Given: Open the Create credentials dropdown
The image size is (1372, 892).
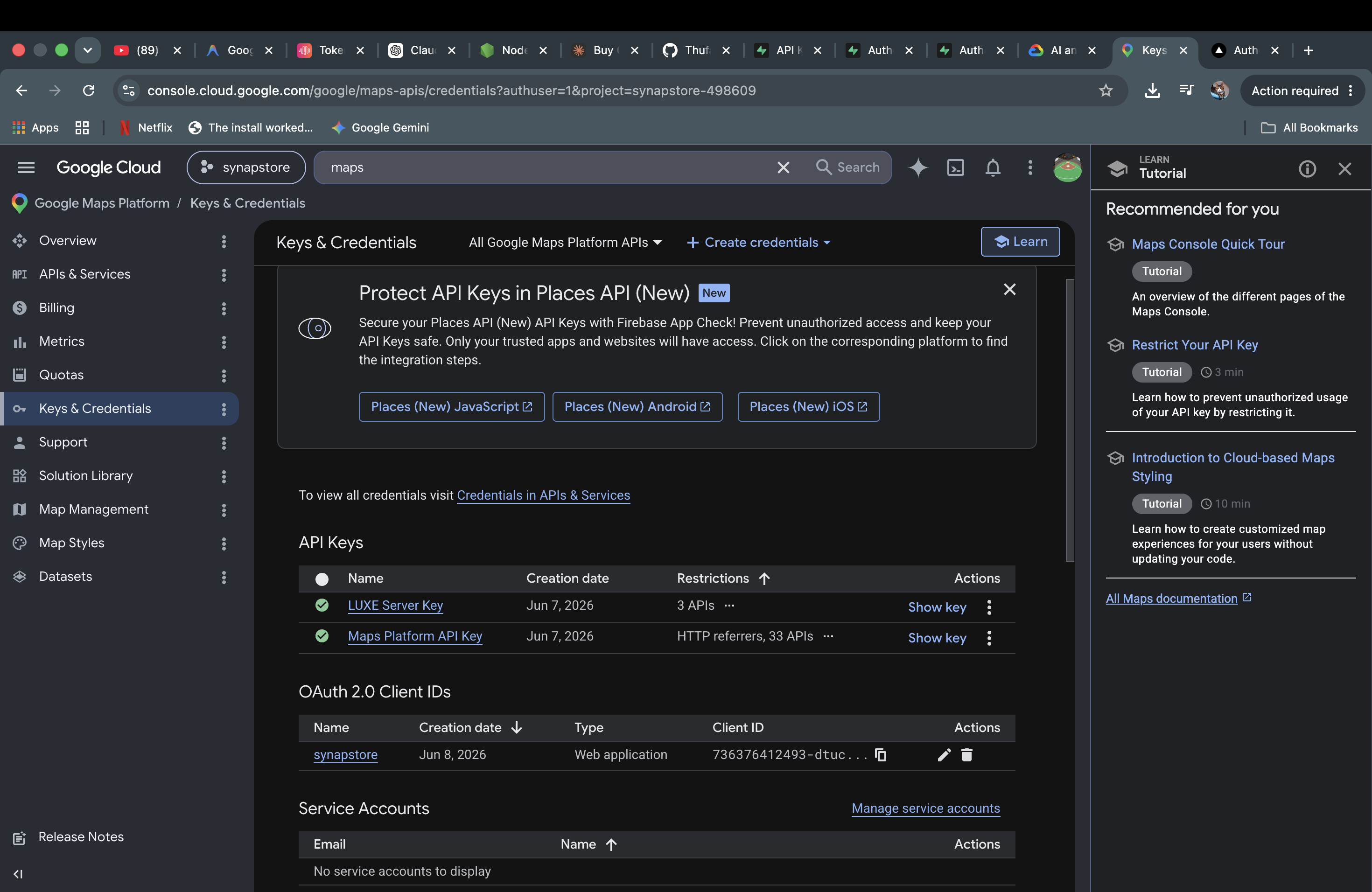Looking at the screenshot, I should point(758,243).
